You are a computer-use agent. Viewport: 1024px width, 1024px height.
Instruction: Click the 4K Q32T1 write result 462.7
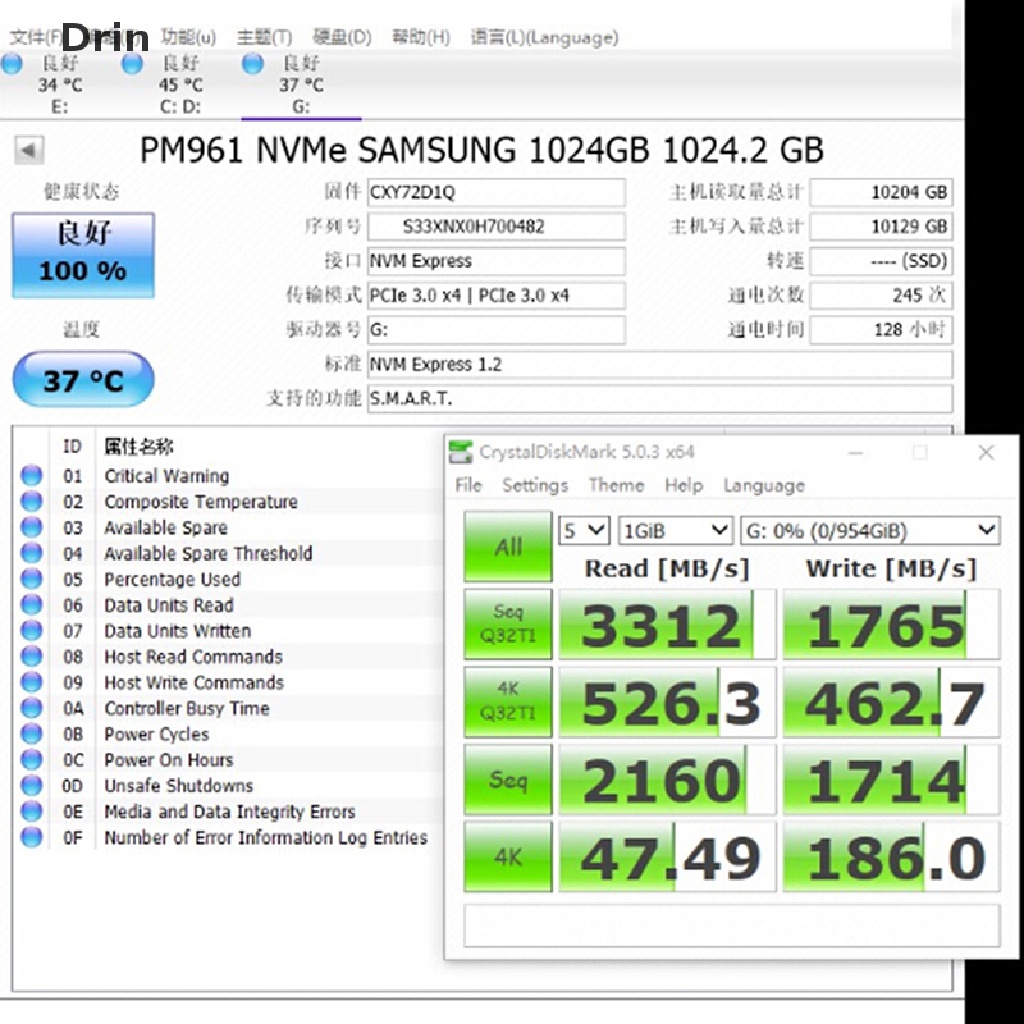[x=891, y=702]
